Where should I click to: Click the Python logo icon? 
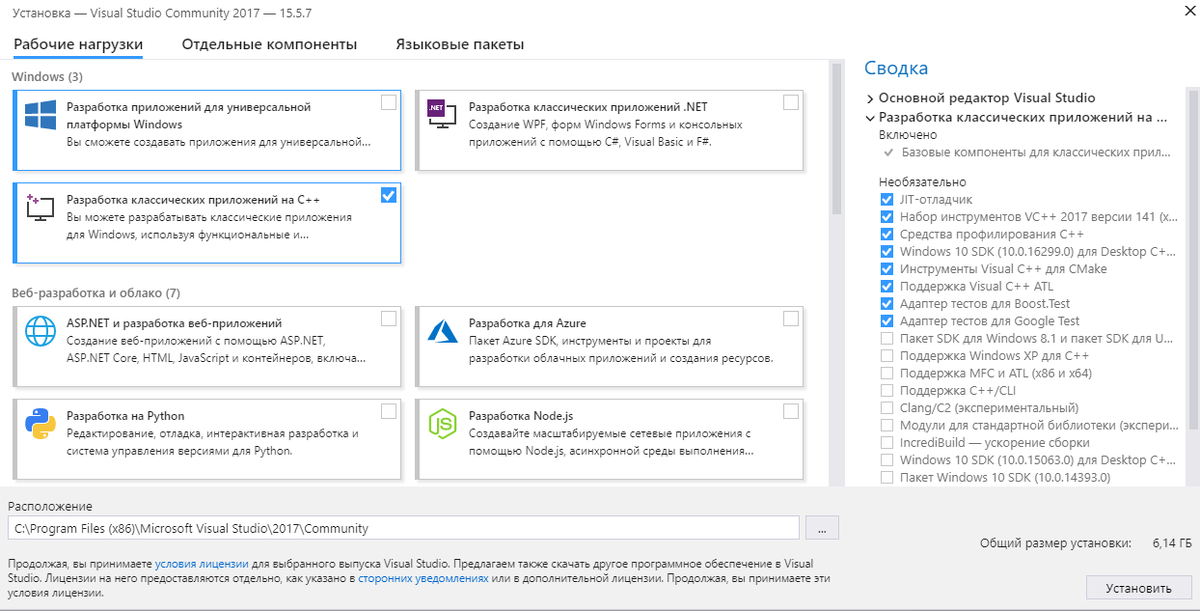tap(40, 424)
